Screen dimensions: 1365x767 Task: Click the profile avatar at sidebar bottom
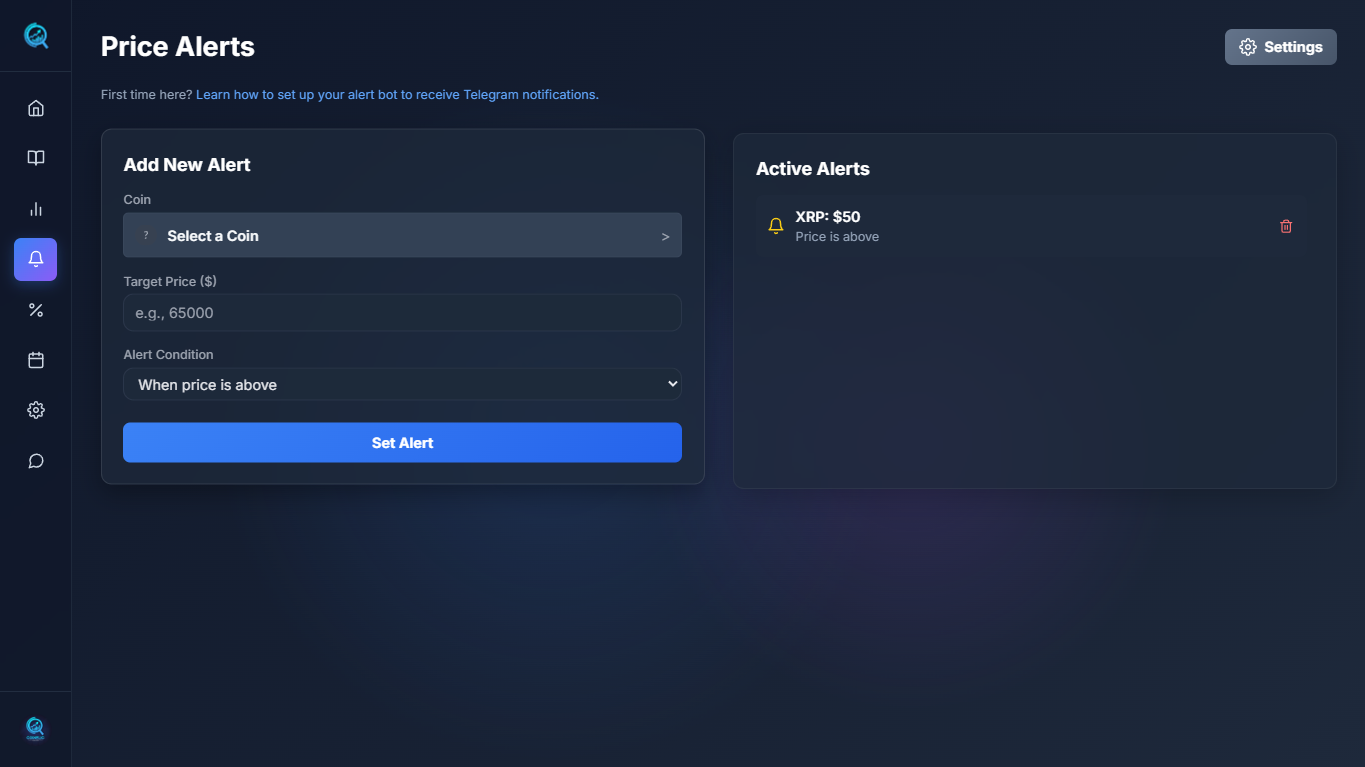coord(35,728)
